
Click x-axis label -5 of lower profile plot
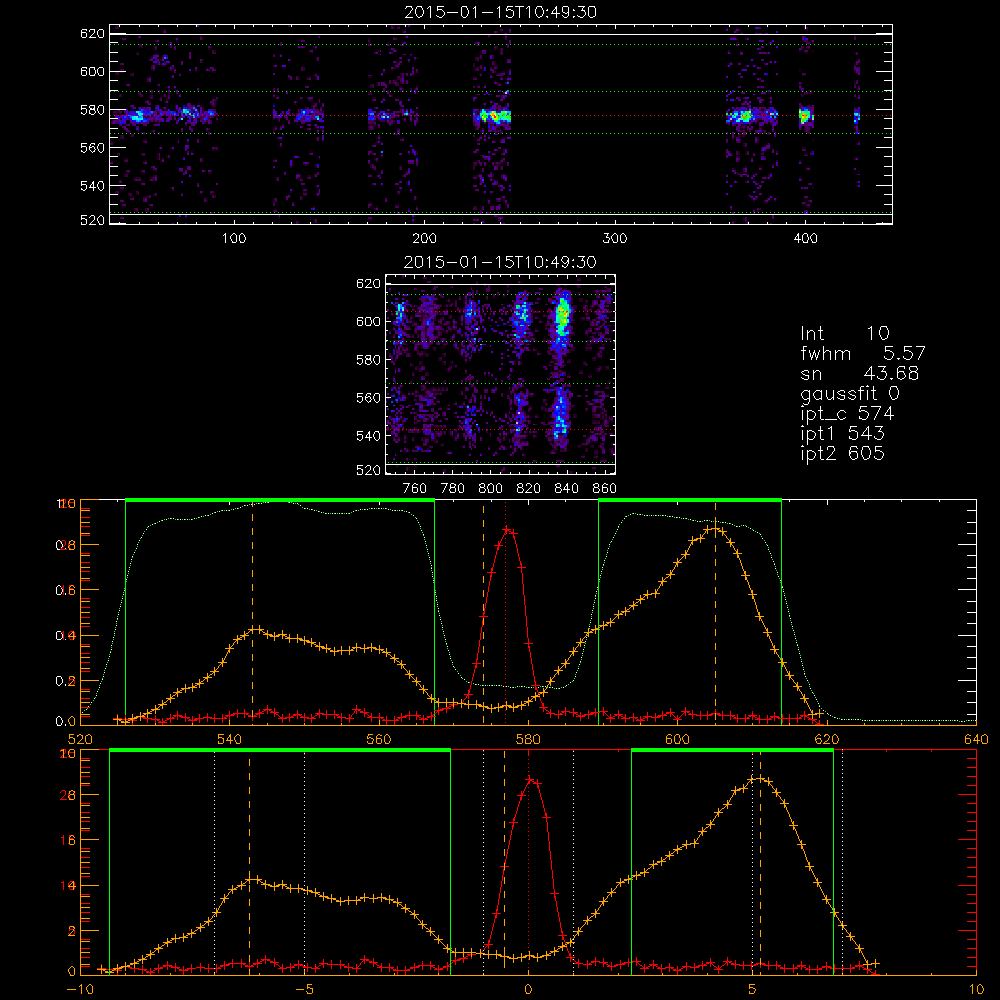(305, 990)
